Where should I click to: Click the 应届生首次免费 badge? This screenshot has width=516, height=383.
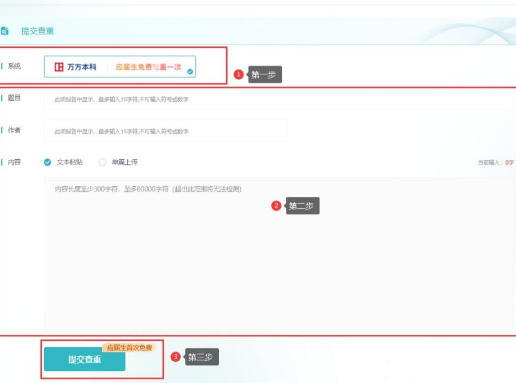(129, 348)
